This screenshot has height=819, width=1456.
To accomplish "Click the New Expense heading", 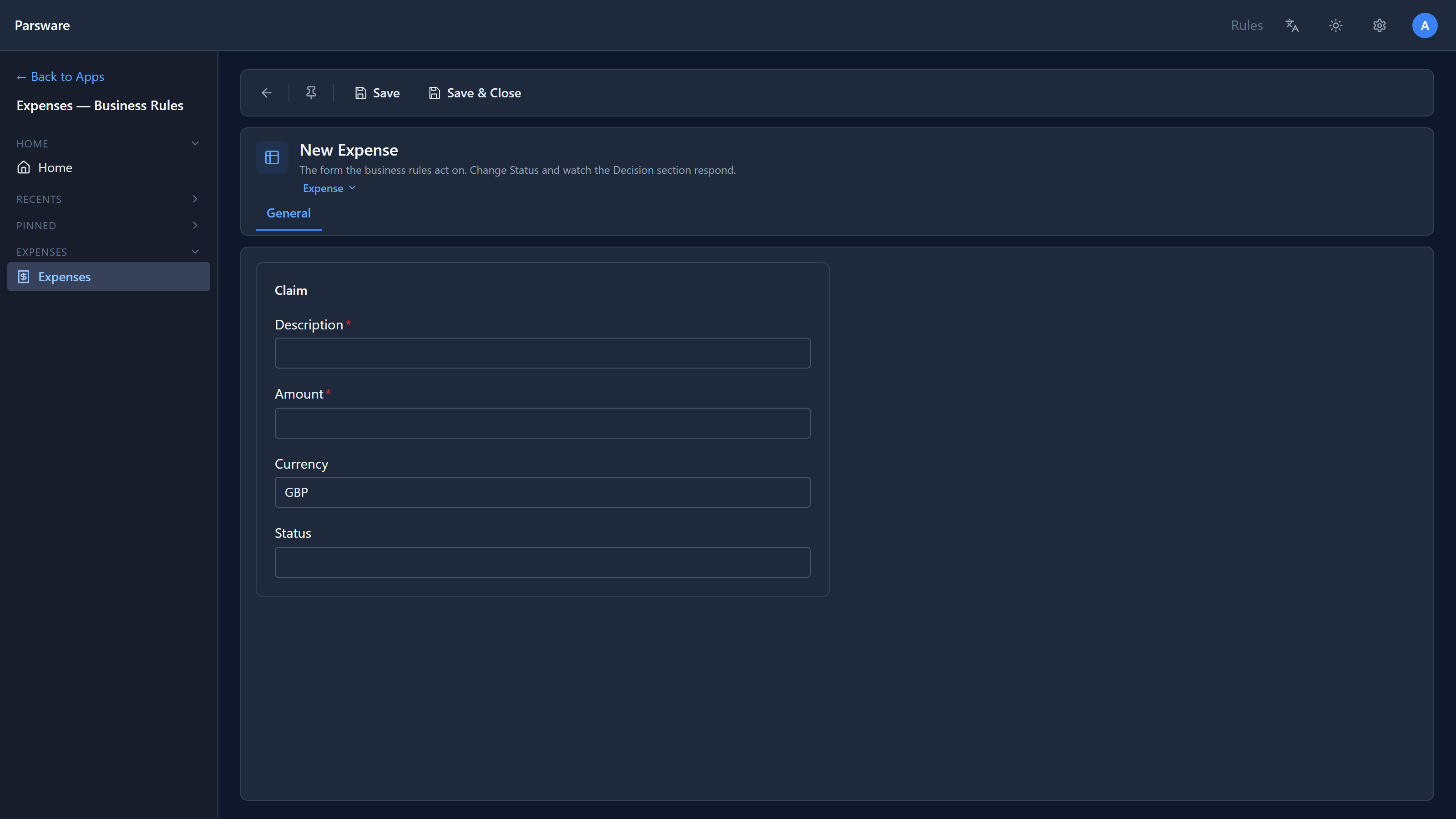I will [x=349, y=150].
